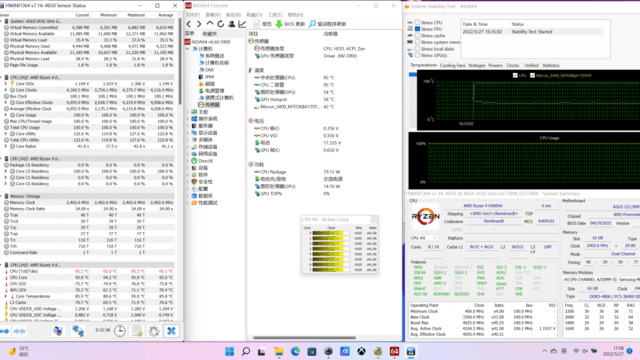Click HWiNFO sensor list vertical scrollbar

179,61
